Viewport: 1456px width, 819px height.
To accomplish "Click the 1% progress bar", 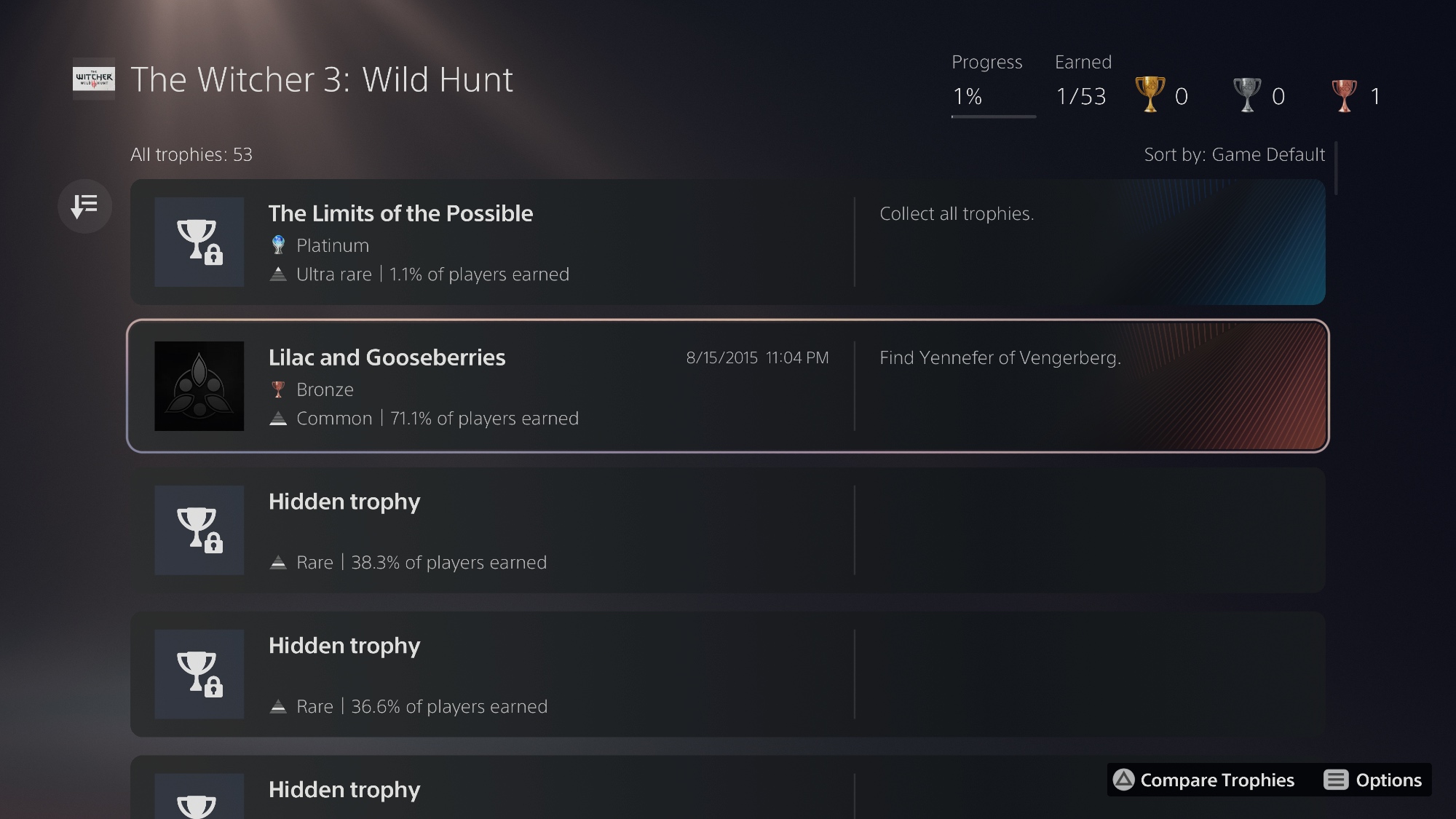I will tap(993, 116).
